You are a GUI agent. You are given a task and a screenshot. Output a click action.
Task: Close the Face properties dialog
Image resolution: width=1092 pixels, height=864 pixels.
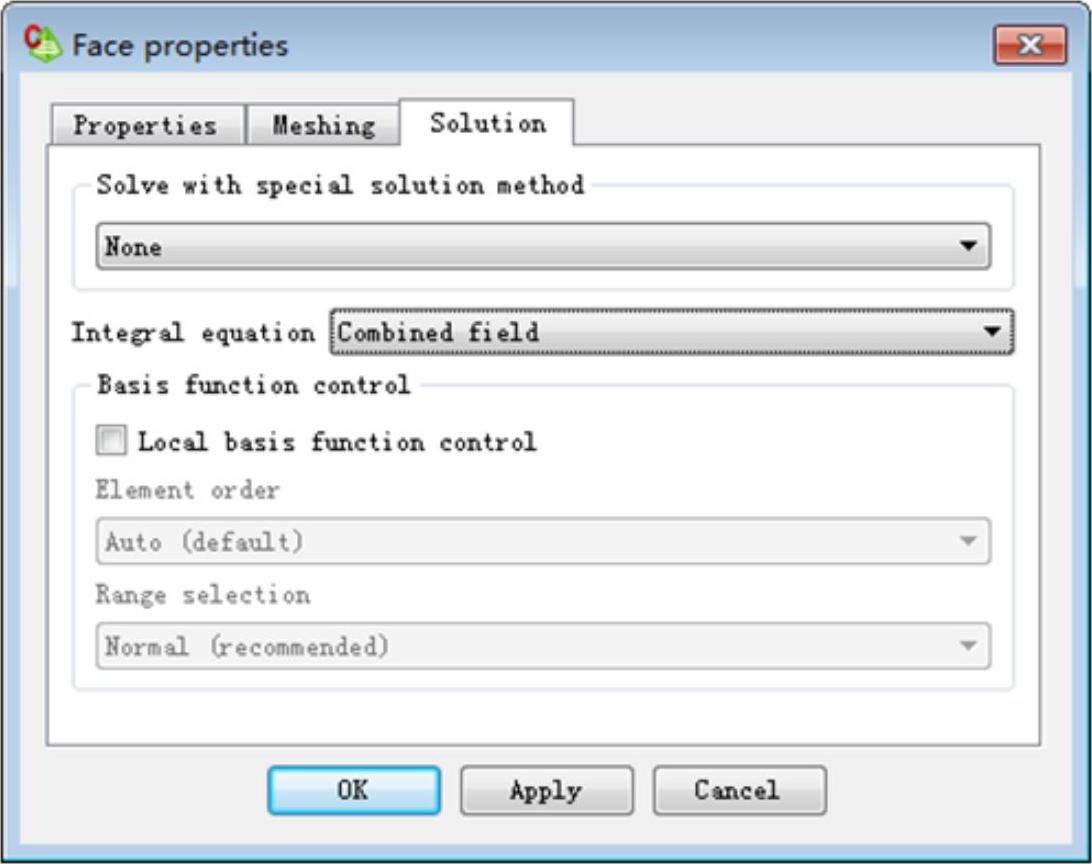[1029, 45]
